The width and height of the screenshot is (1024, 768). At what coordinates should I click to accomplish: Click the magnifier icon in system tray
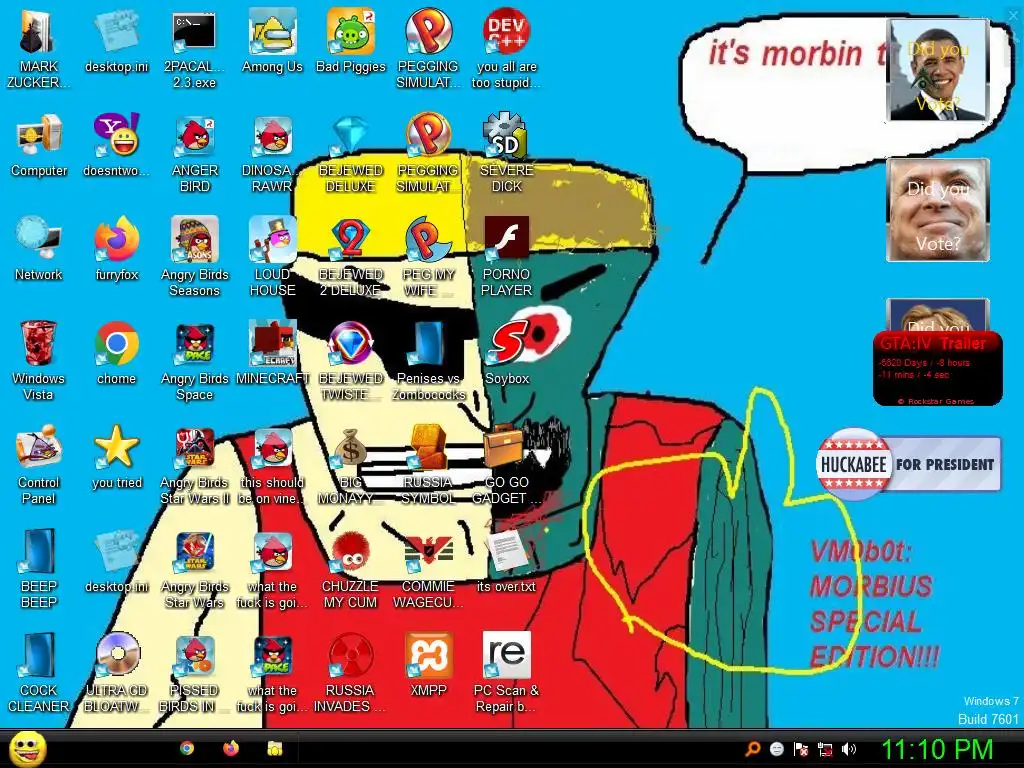tap(753, 749)
